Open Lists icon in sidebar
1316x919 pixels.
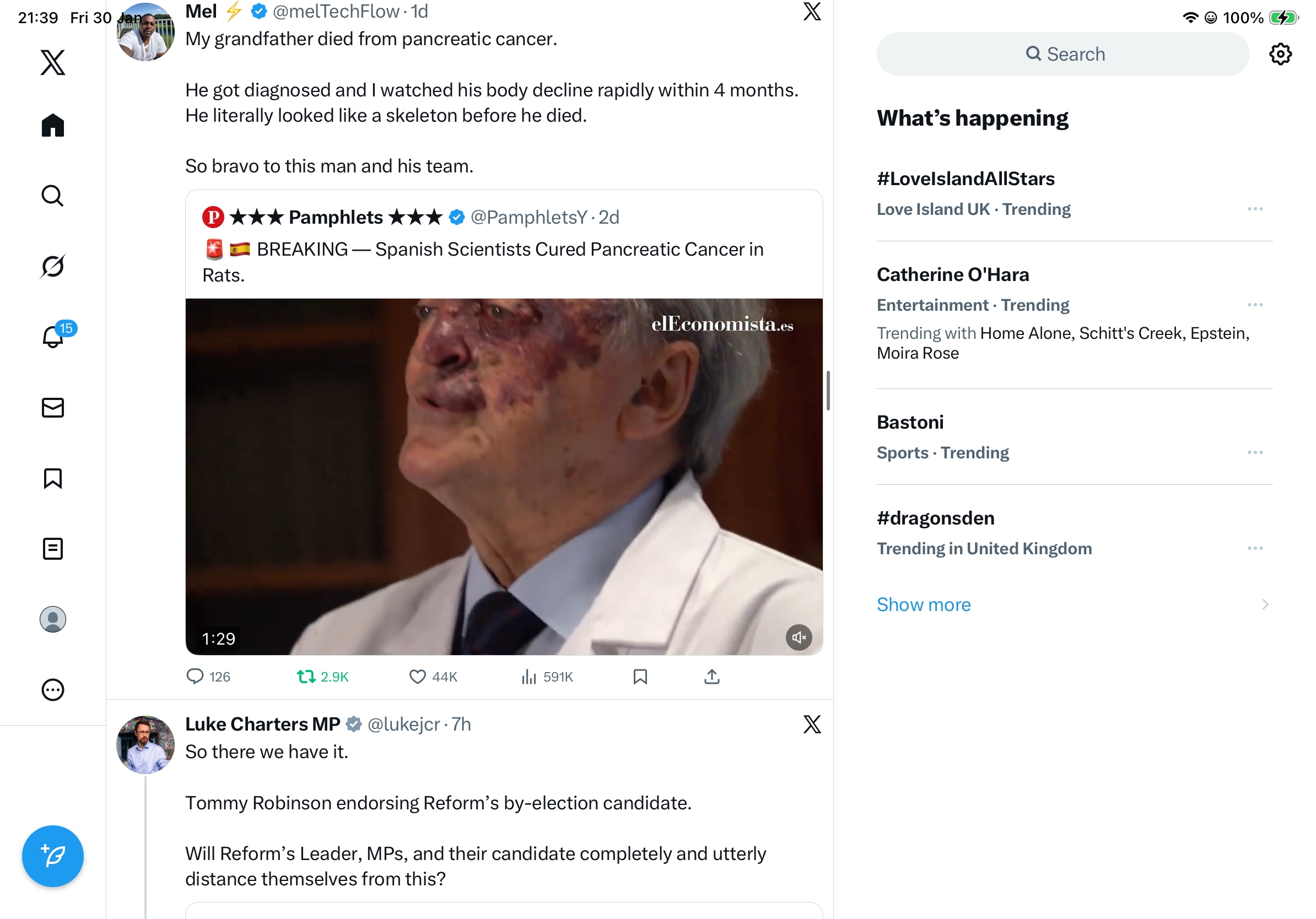53,549
